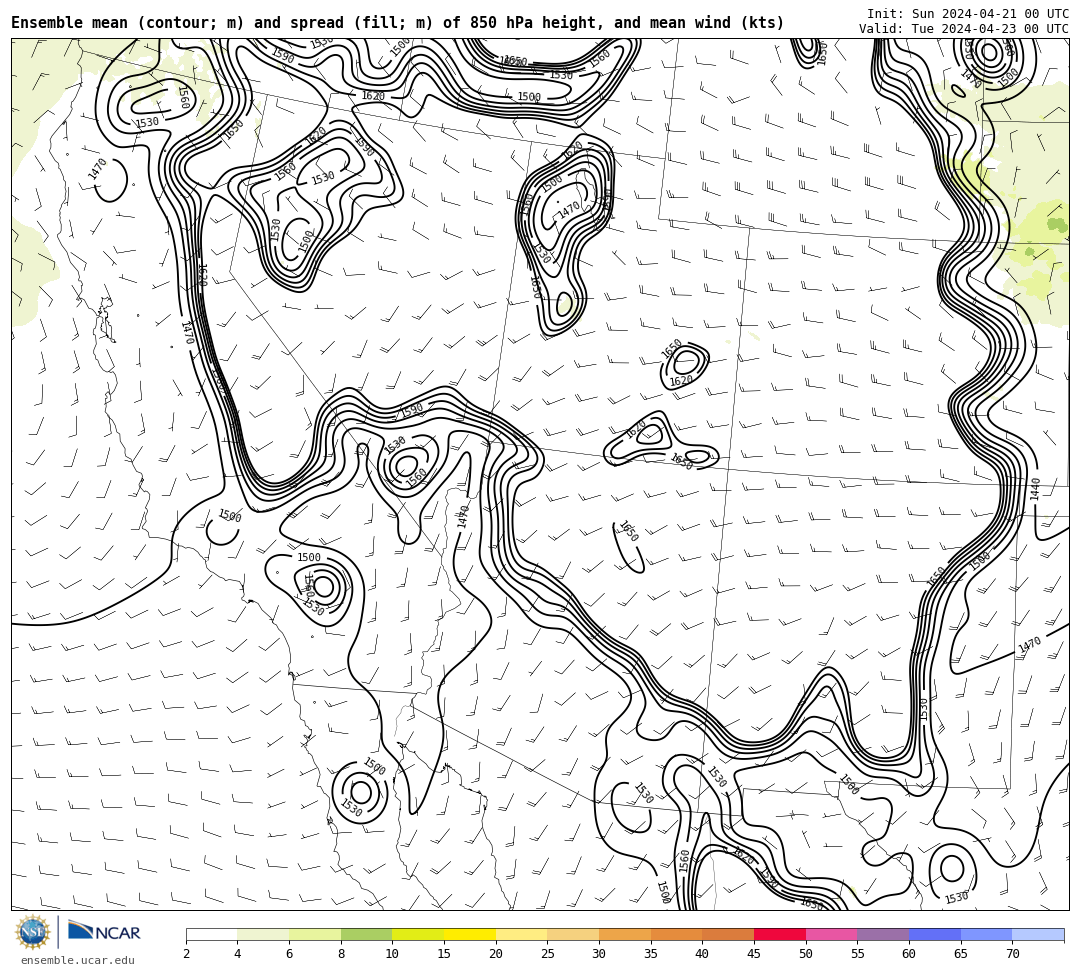Pick the dark orange 35–40 m colorbar swatch

[676, 934]
